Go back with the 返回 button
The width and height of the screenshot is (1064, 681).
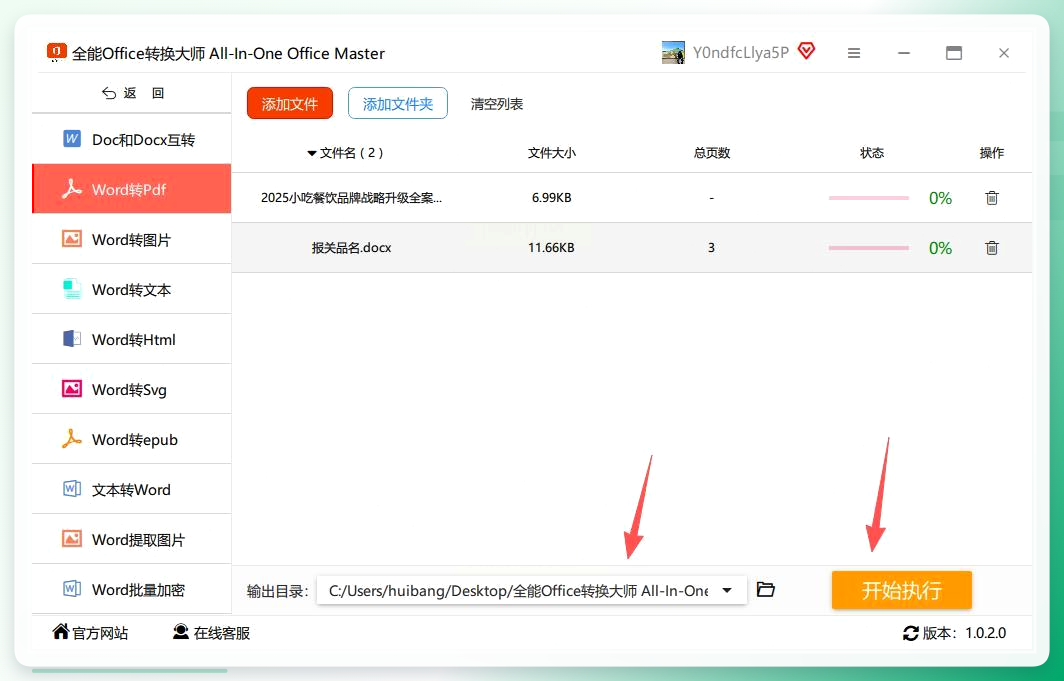point(132,93)
